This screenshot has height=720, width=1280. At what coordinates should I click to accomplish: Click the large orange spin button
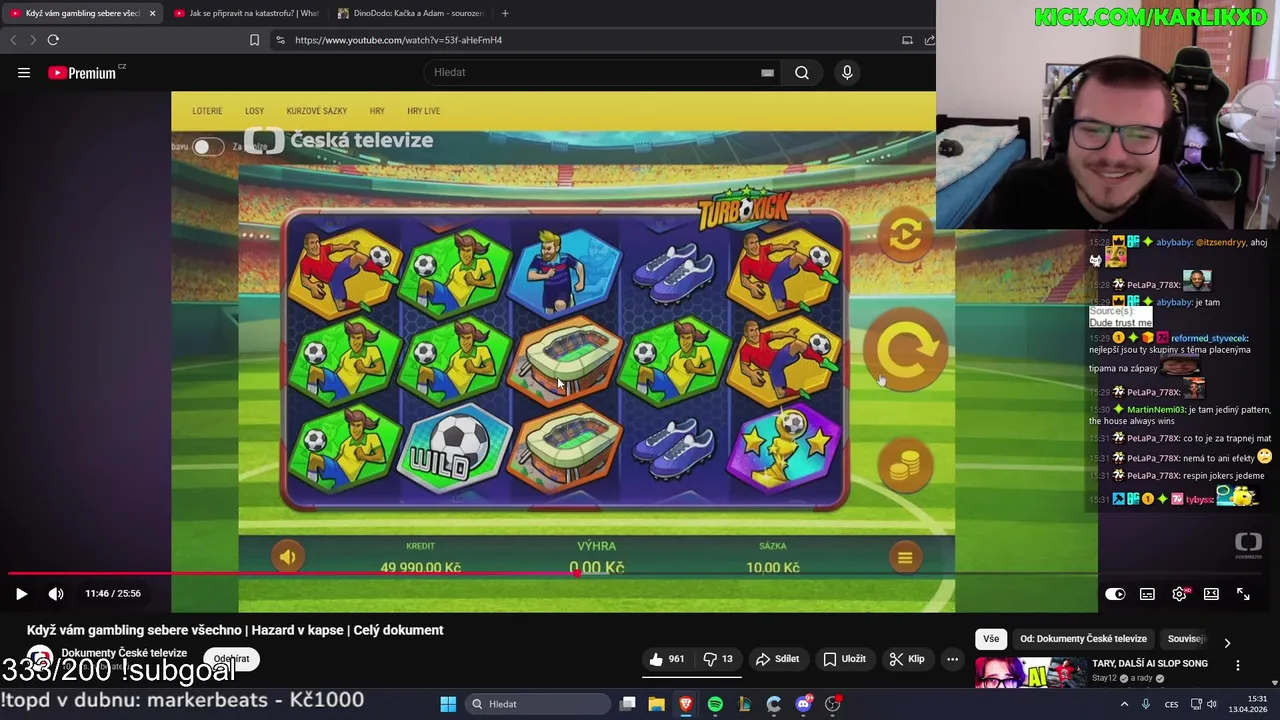click(x=905, y=350)
